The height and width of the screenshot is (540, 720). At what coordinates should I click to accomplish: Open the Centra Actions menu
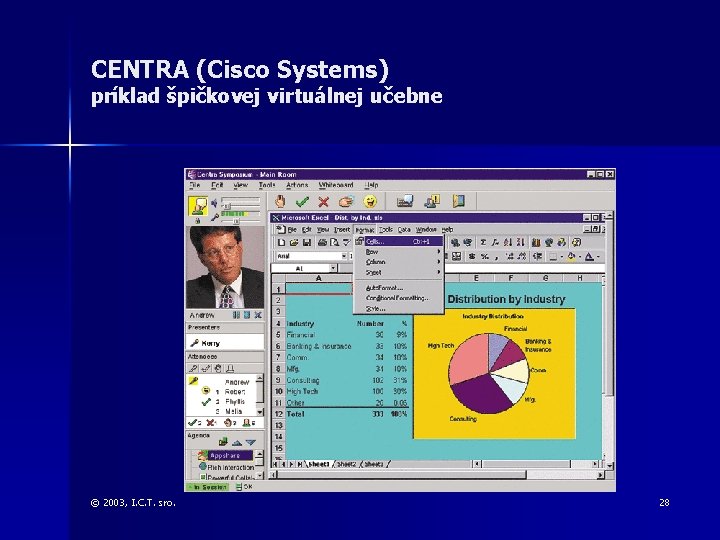click(x=297, y=185)
